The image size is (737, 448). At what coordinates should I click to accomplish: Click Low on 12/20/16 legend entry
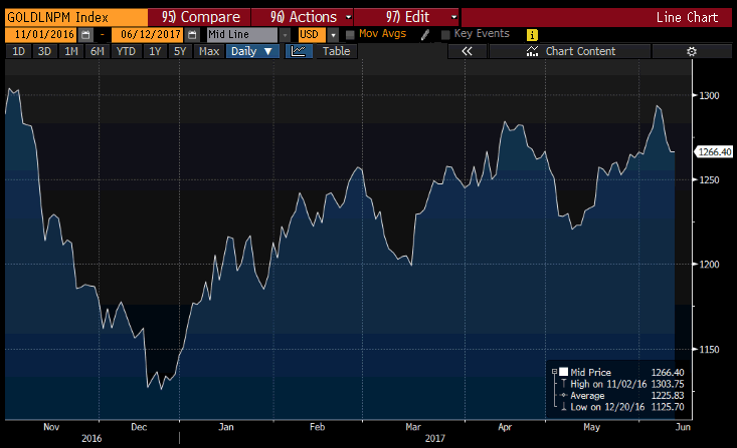point(622,407)
